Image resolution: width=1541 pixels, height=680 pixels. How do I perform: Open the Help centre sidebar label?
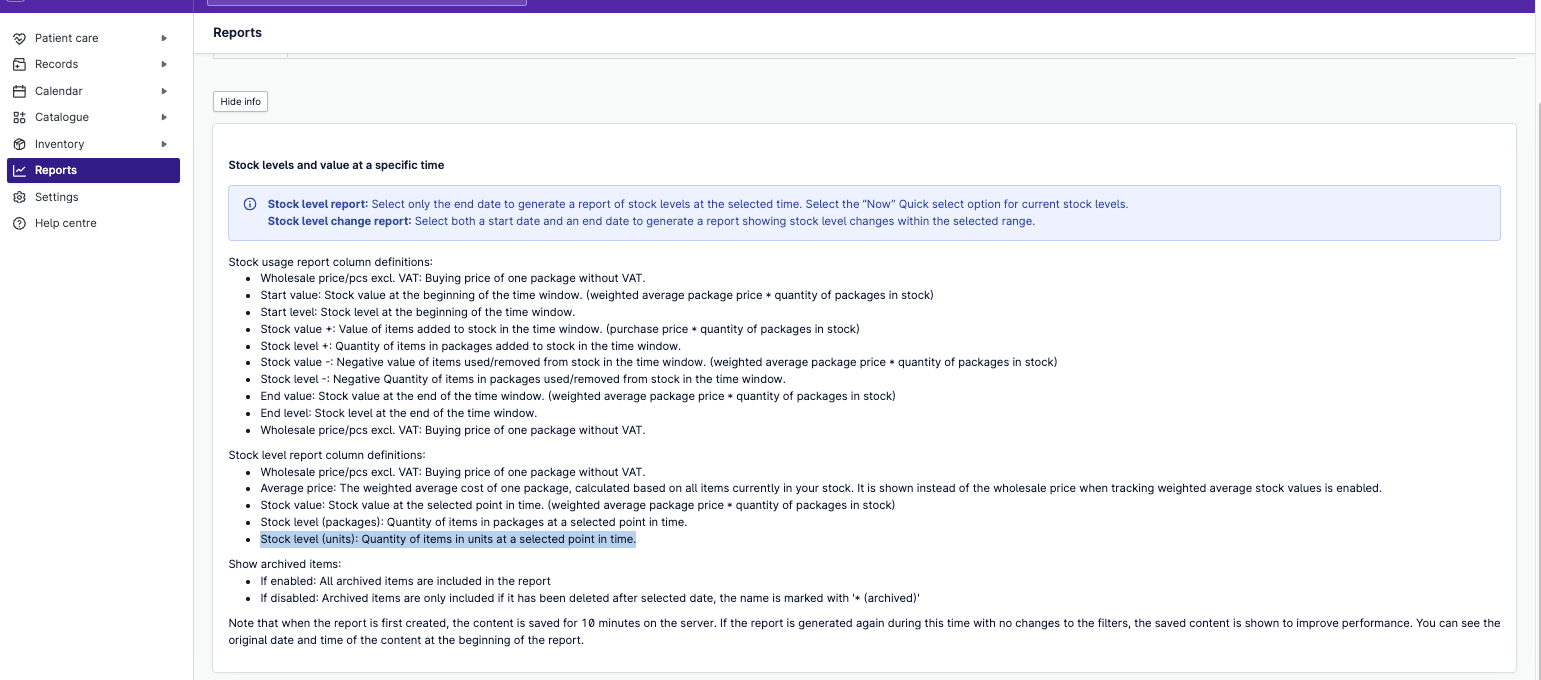(x=65, y=223)
